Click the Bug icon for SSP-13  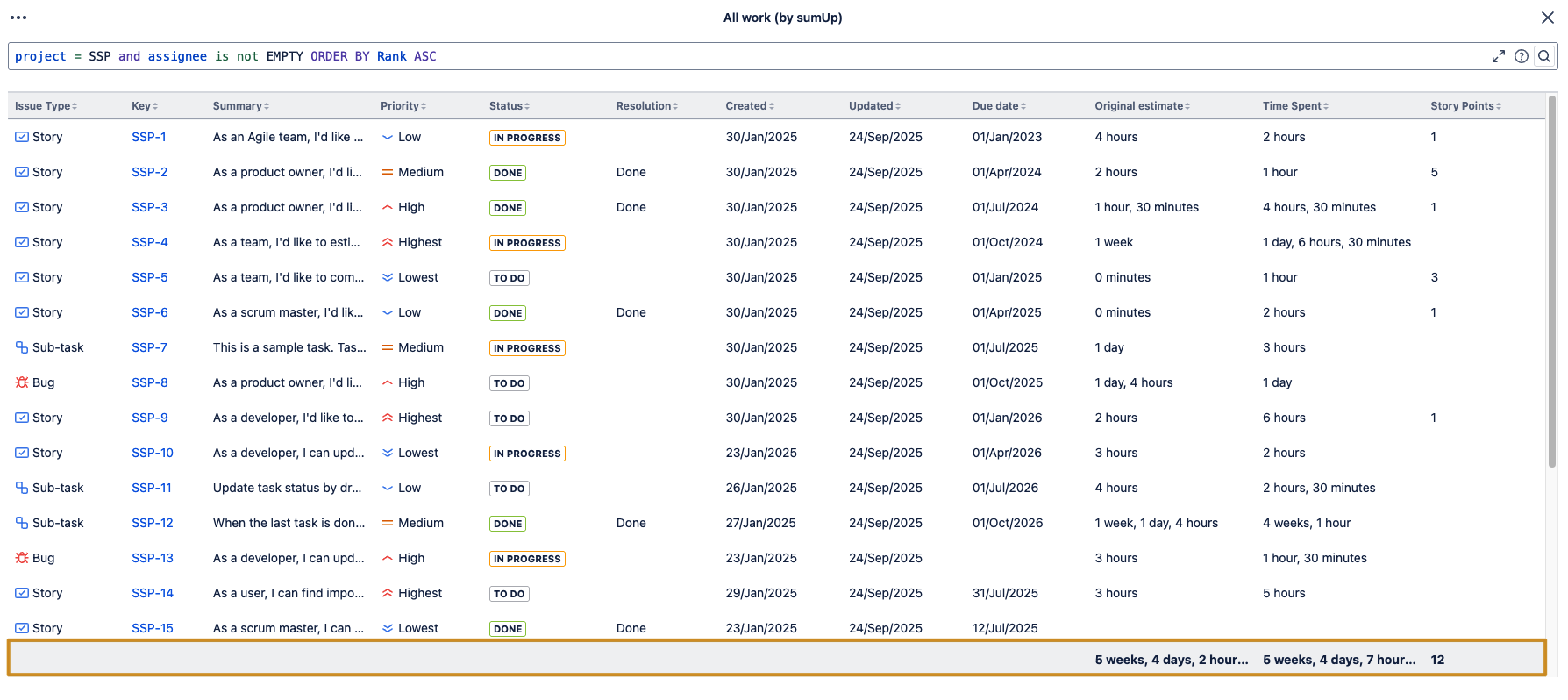point(22,558)
